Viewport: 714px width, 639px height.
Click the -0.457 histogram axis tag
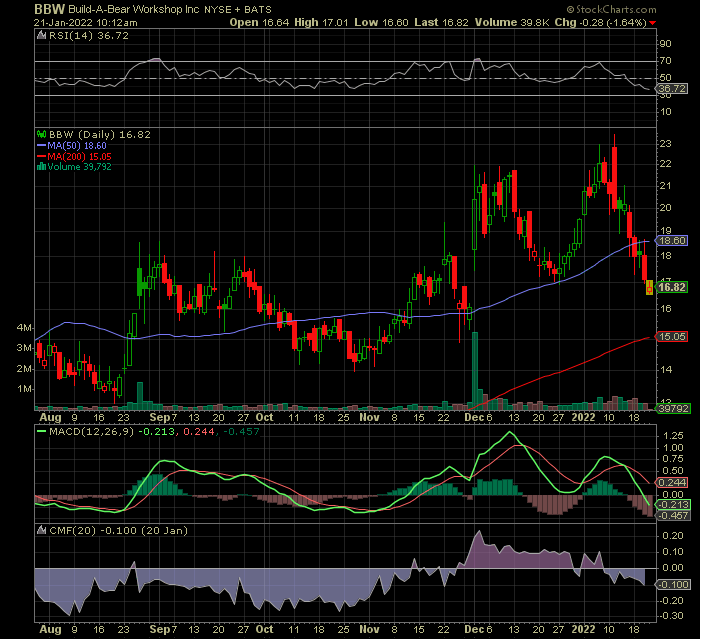(x=673, y=516)
